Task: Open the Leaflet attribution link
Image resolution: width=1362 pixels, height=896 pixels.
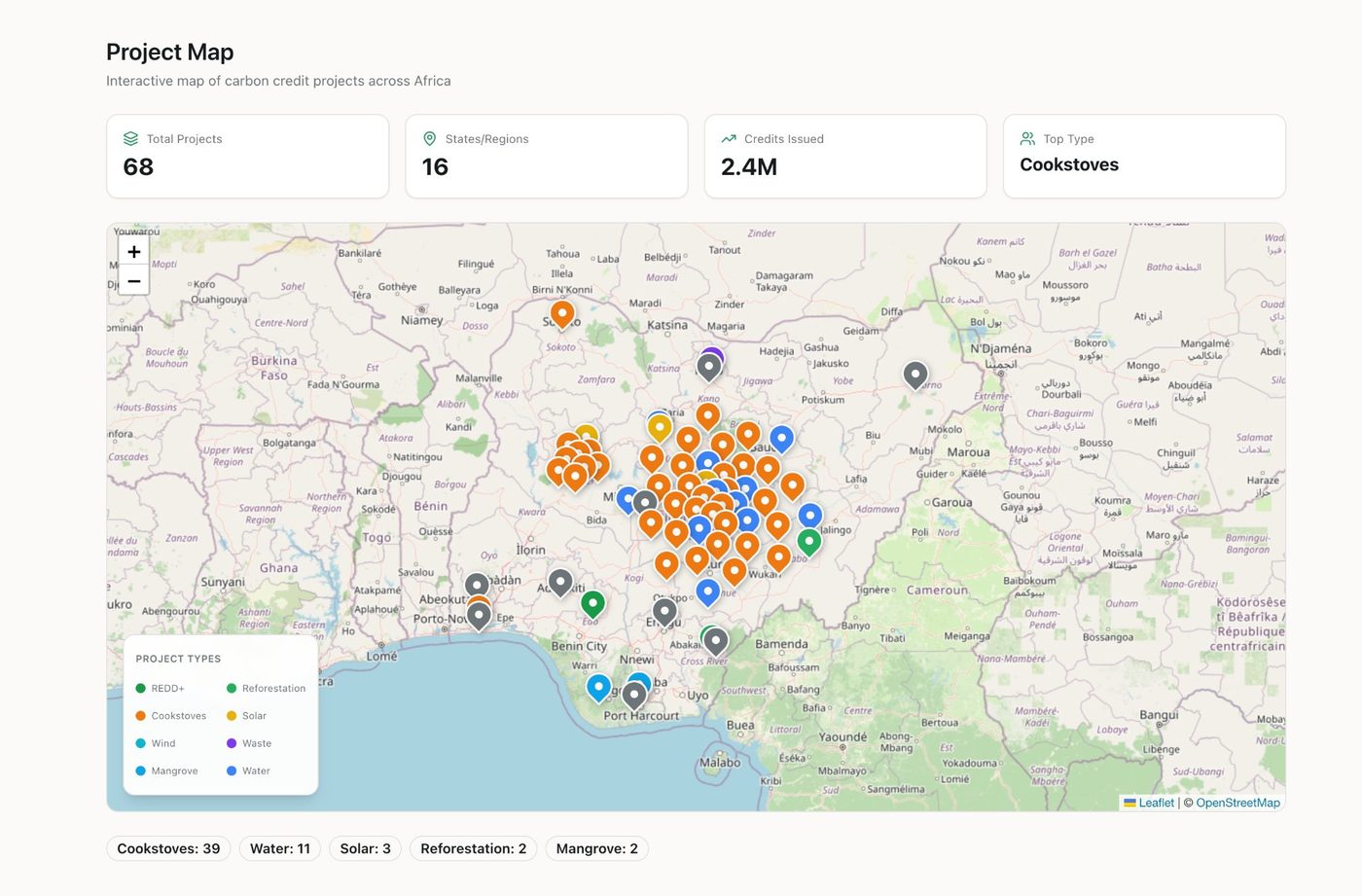Action: tap(1149, 803)
